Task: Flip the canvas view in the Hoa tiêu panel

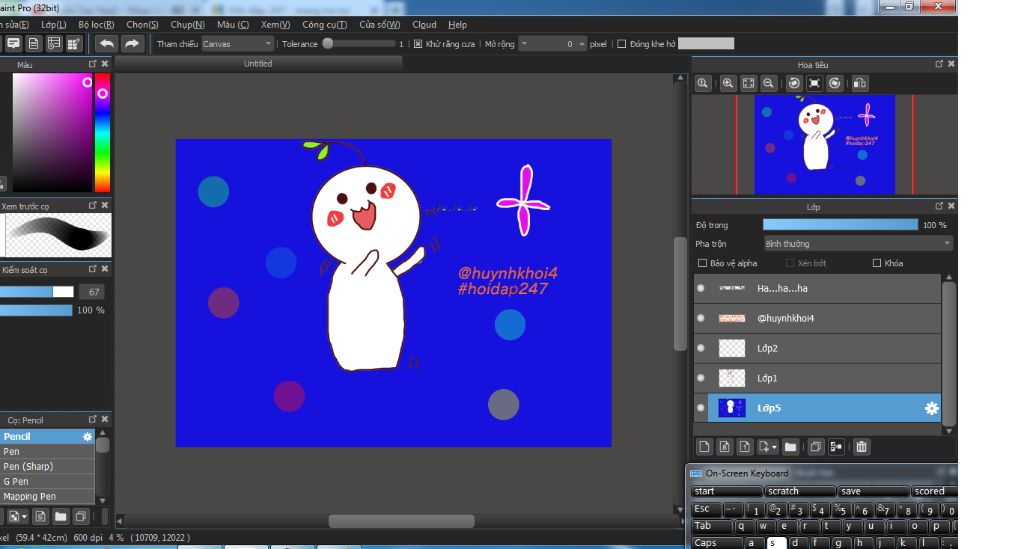Action: coord(860,84)
